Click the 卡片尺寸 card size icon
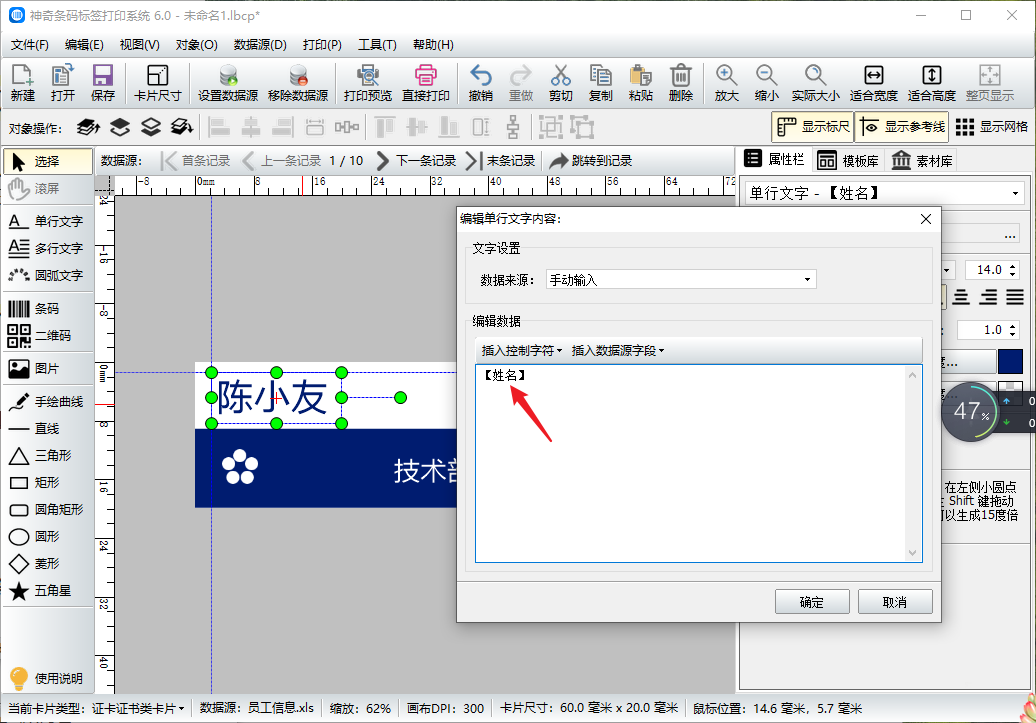1036x723 pixels. coord(157,83)
